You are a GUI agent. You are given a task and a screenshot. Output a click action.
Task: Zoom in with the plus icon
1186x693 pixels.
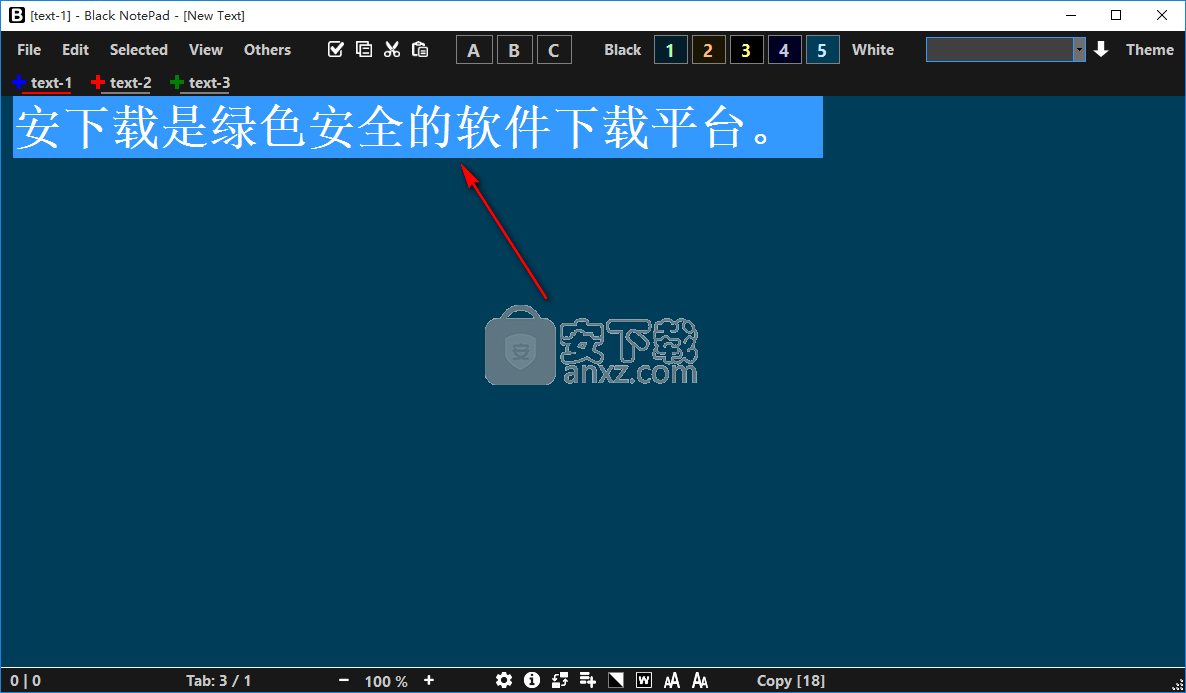point(429,680)
